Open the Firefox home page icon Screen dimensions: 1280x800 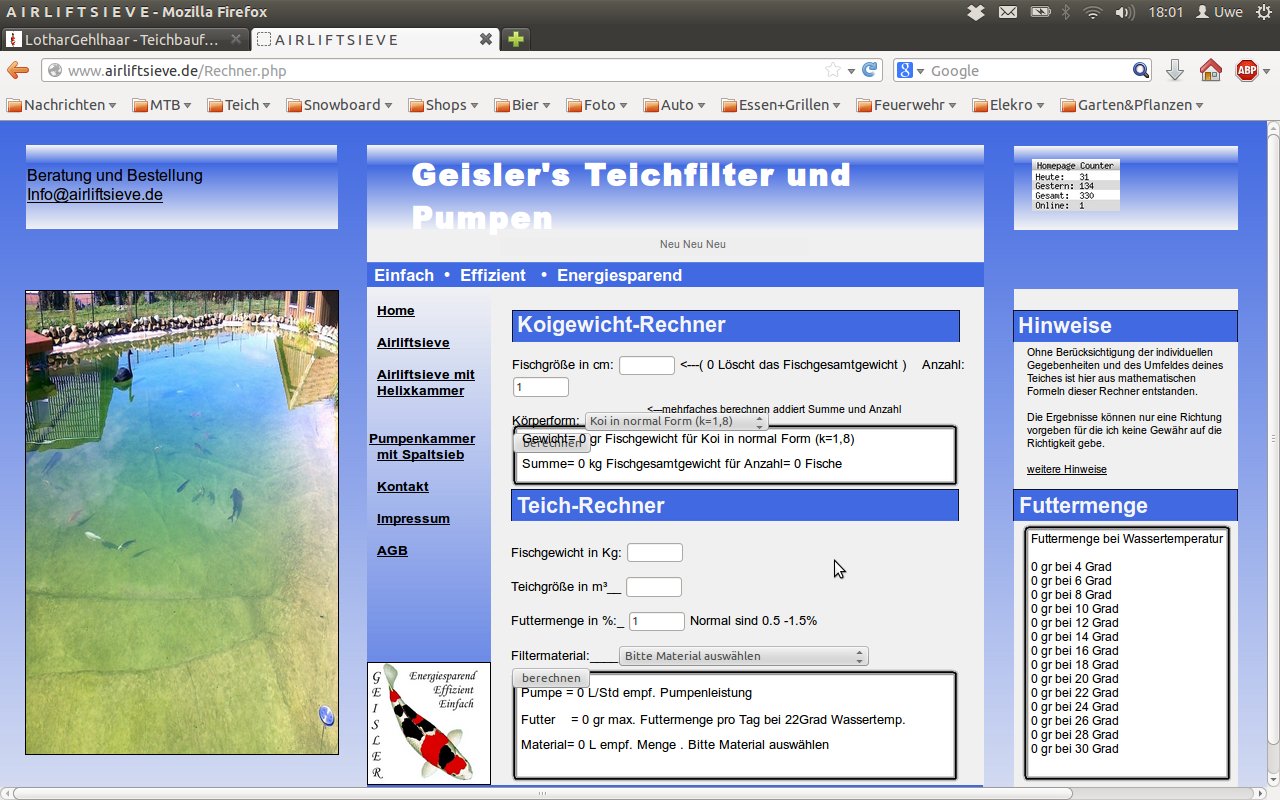1210,70
